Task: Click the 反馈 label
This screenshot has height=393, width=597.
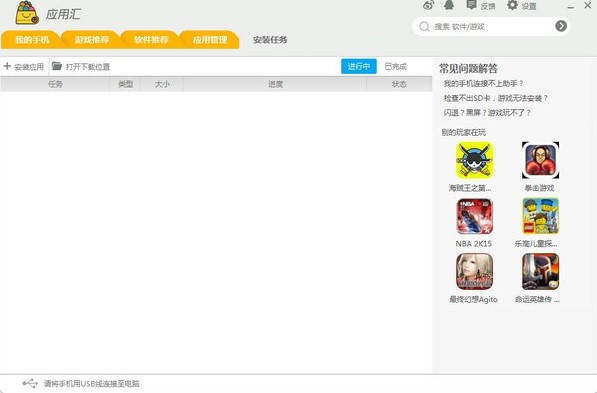Action: [x=488, y=6]
